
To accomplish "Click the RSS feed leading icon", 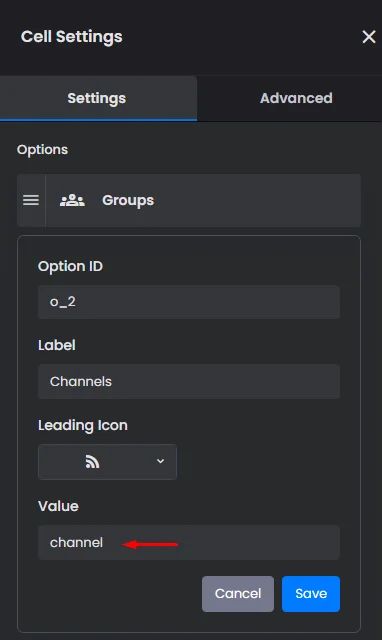I will point(92,462).
